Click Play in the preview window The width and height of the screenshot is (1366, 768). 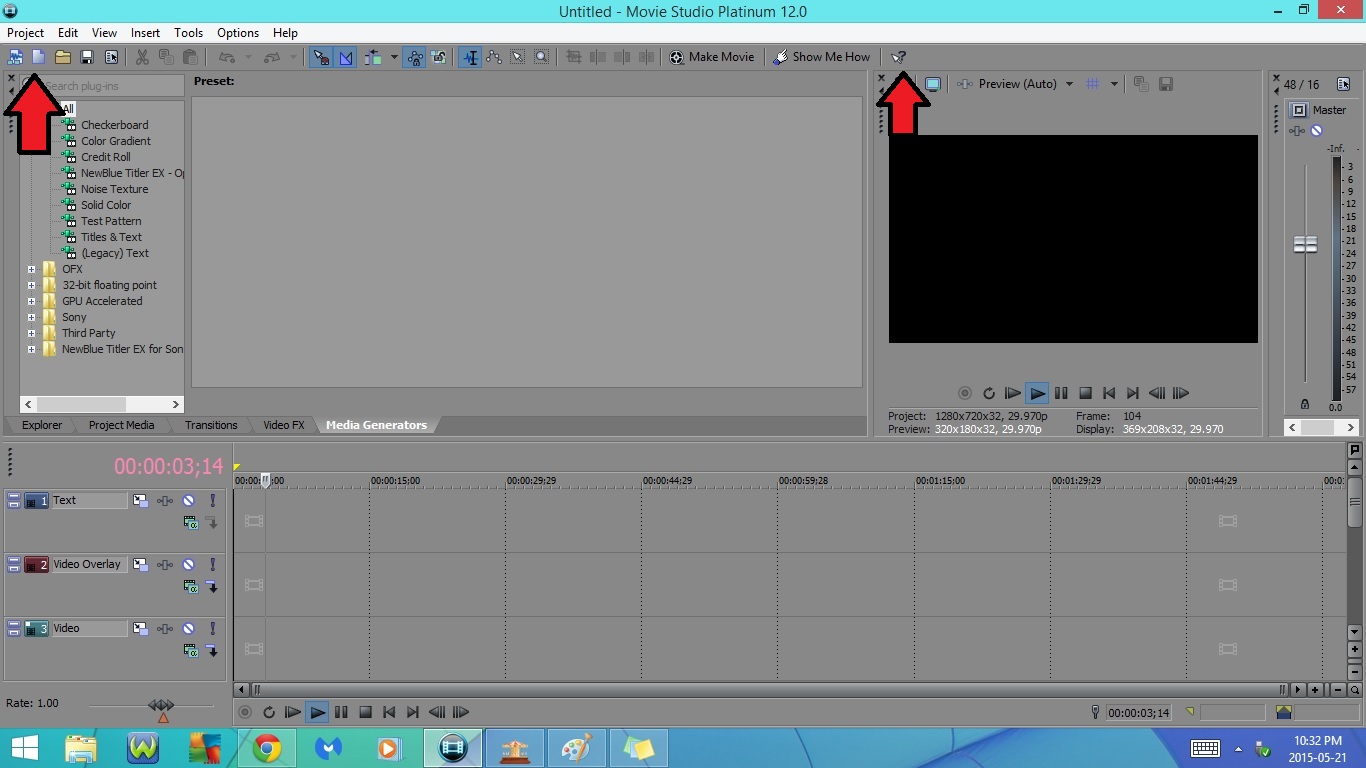tap(1037, 393)
